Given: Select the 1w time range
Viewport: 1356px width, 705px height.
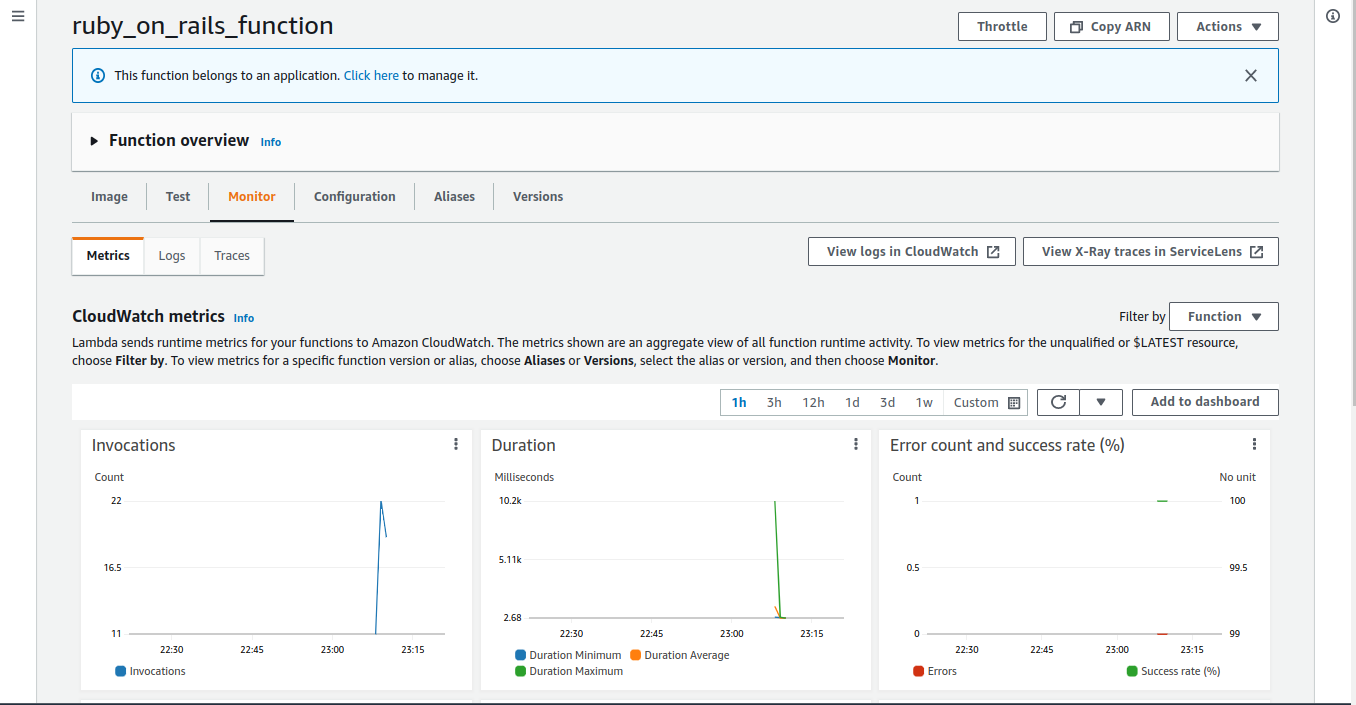Looking at the screenshot, I should (x=924, y=402).
